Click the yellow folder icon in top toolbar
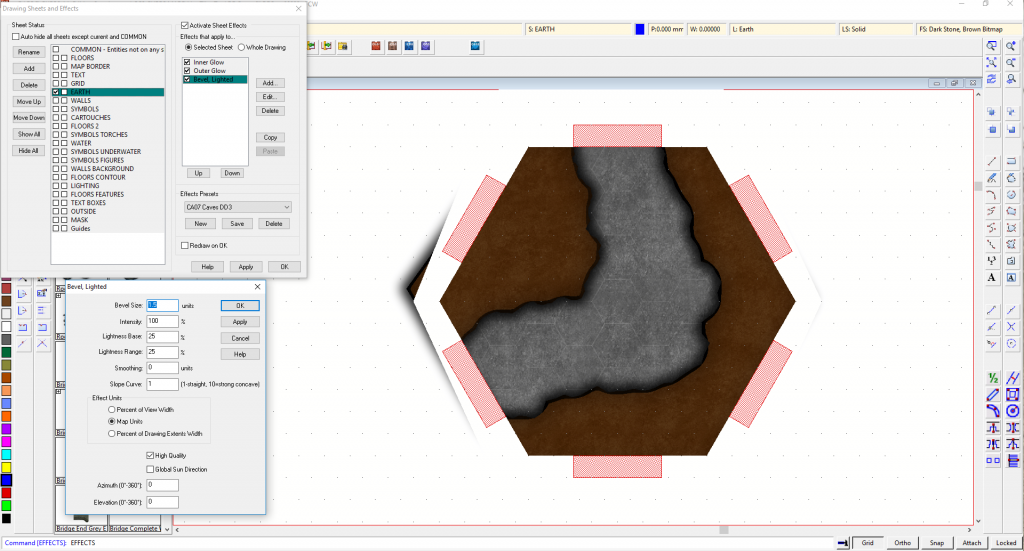The height and width of the screenshot is (551, 1024). click(x=343, y=46)
